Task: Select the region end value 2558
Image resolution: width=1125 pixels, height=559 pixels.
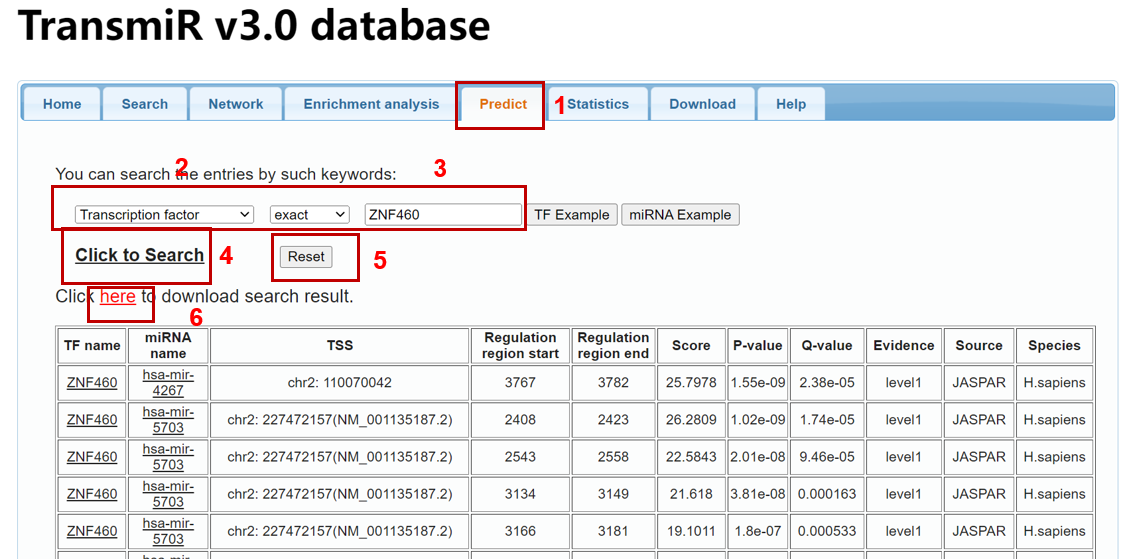Action: 613,457
